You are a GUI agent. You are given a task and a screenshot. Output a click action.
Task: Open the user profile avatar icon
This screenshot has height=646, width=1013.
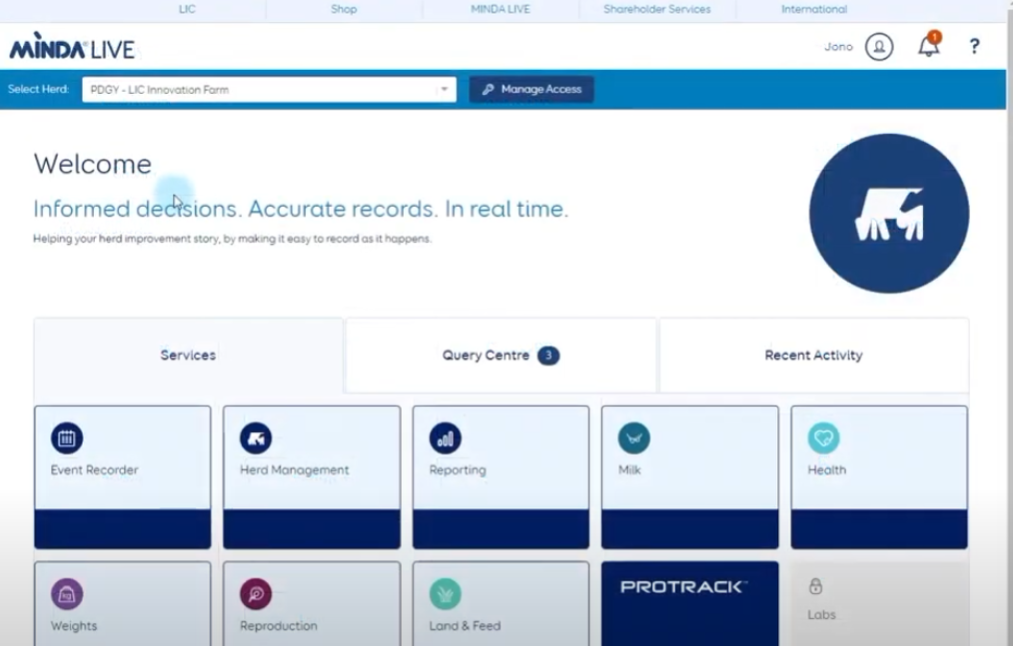pos(879,47)
